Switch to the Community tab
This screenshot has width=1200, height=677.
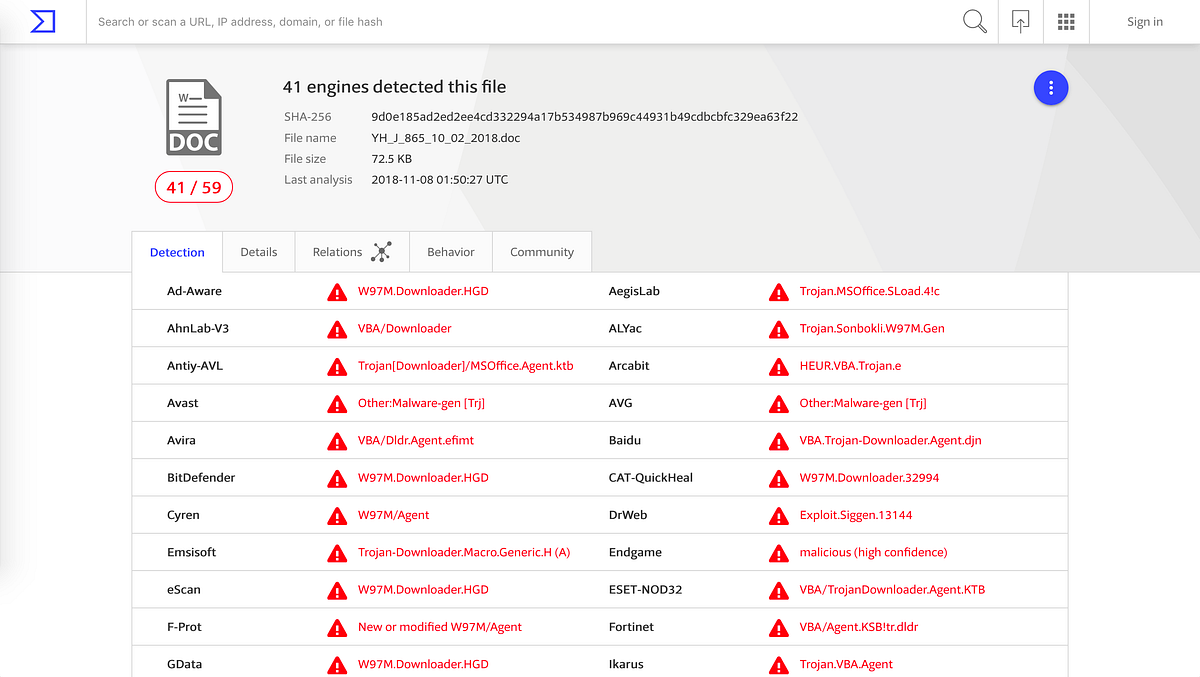(x=541, y=251)
